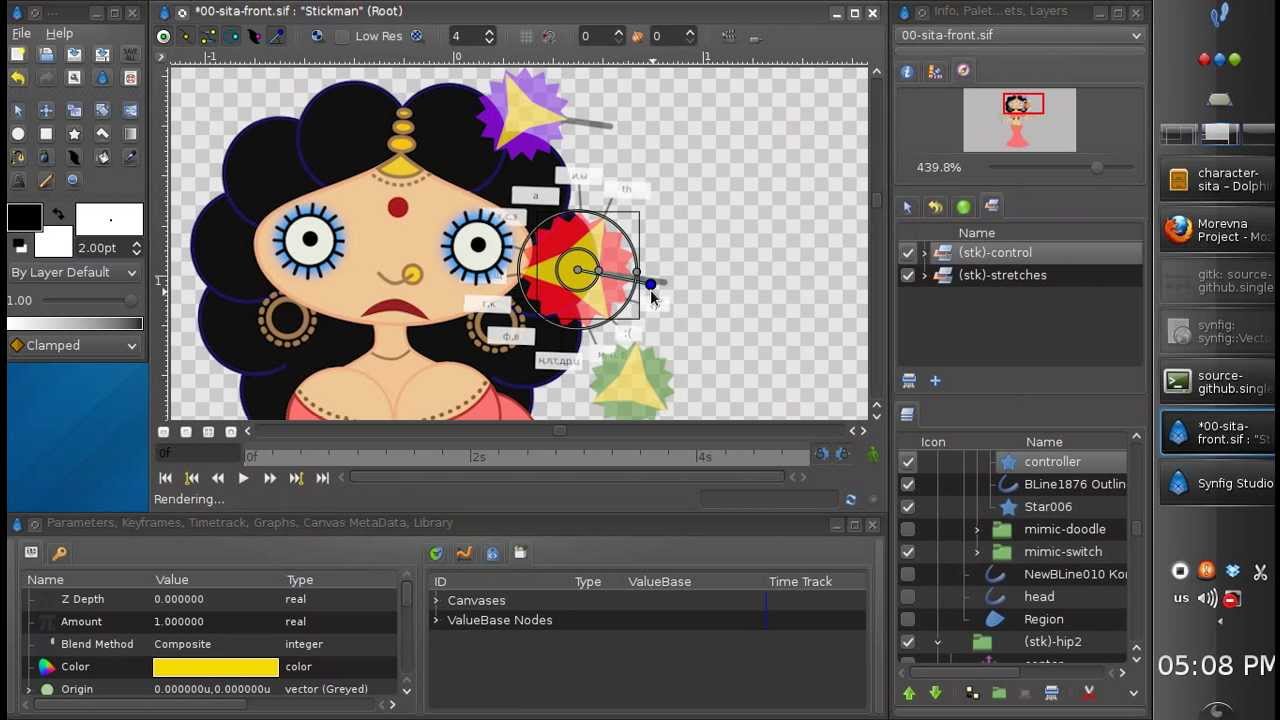Select the Gradient tool
The image size is (1280, 720).
coord(130,134)
